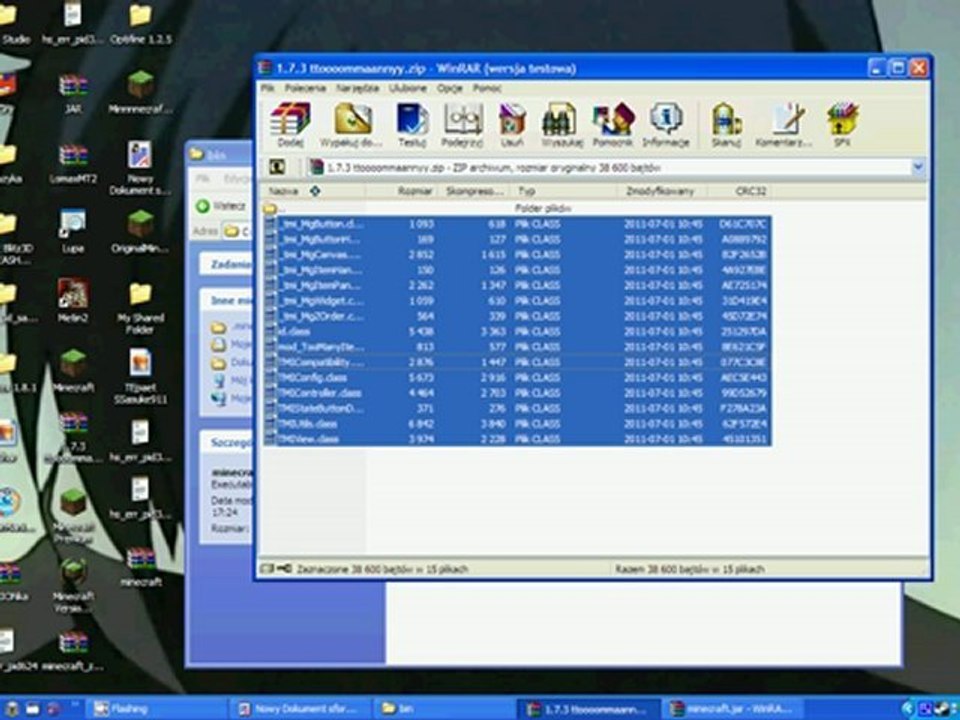Click the Usuń (delete) toolbar icon

pos(512,125)
